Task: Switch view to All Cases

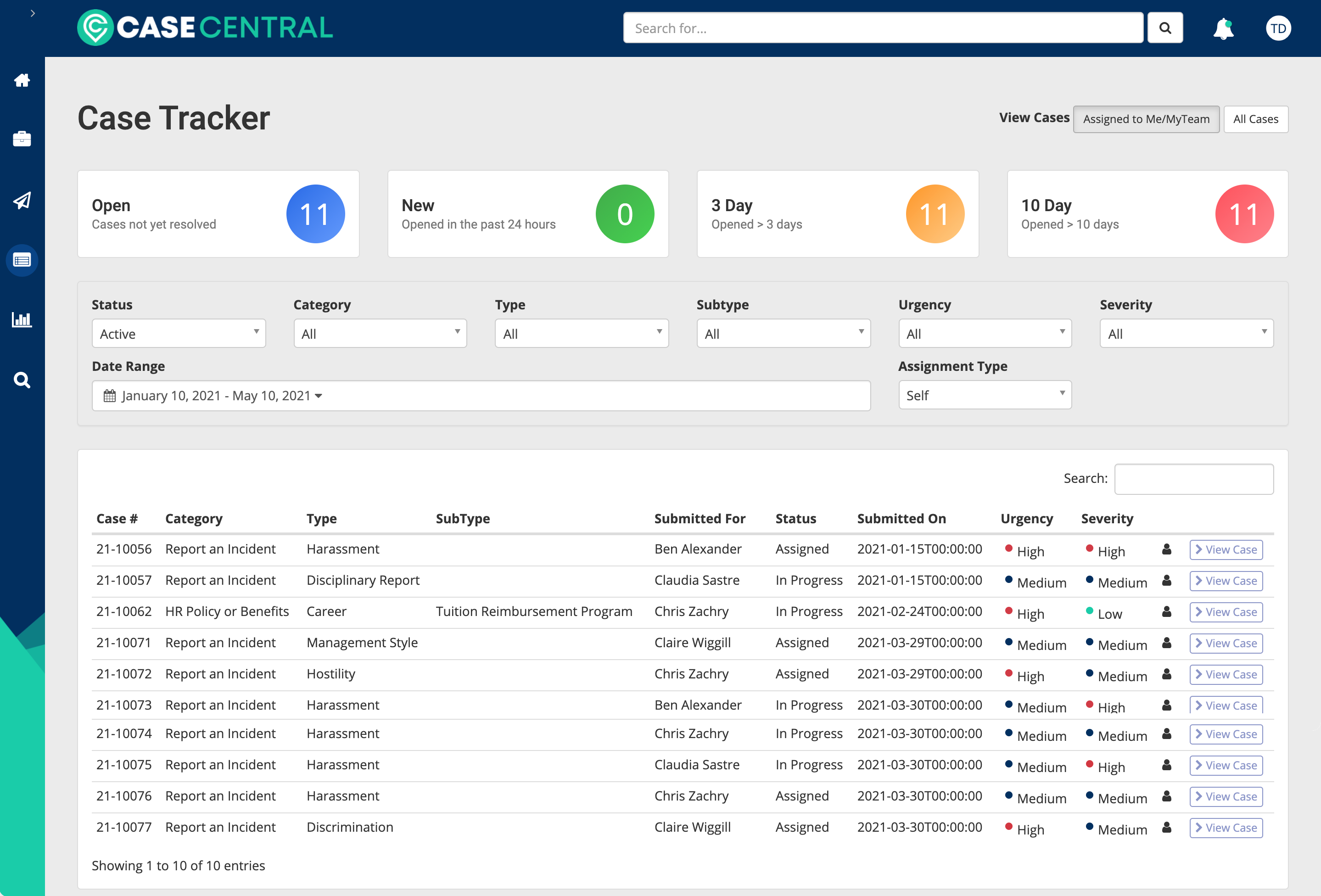Action: coord(1256,119)
